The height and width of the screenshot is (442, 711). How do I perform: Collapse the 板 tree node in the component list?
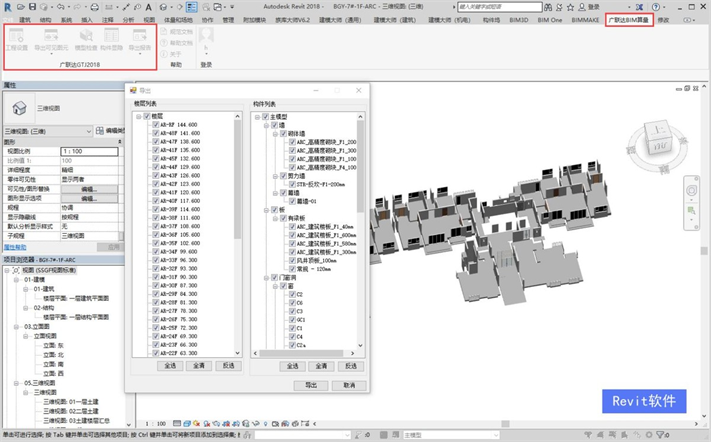(x=267, y=210)
